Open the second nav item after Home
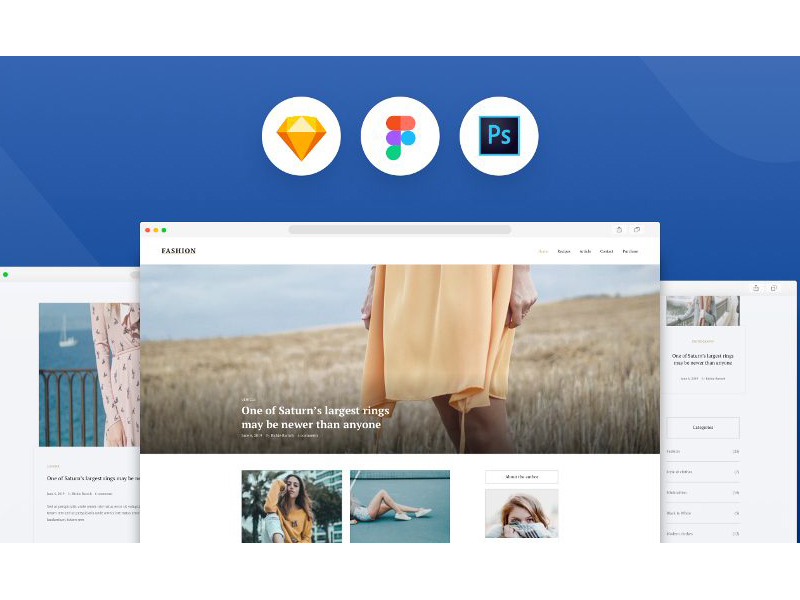This screenshot has height=600, width=800. coord(564,252)
